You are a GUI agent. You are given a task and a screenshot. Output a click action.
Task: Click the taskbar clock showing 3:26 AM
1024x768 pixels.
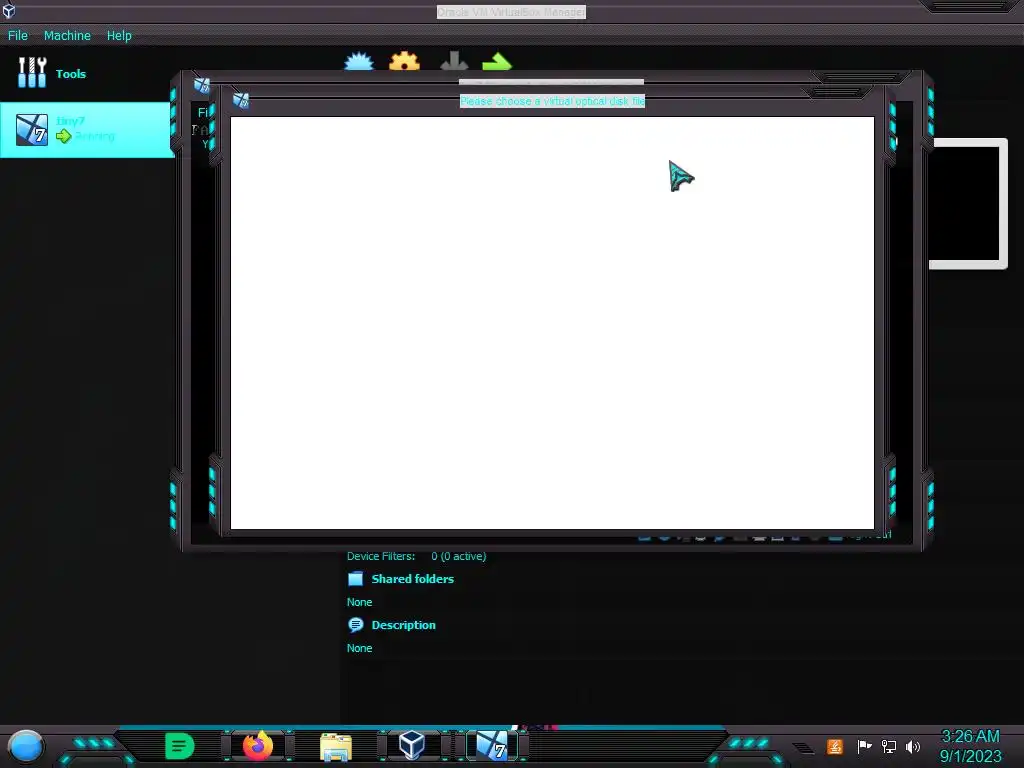point(970,746)
